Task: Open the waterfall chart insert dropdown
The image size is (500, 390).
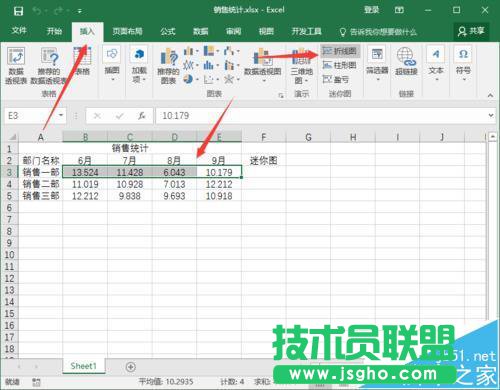Action: 232,51
